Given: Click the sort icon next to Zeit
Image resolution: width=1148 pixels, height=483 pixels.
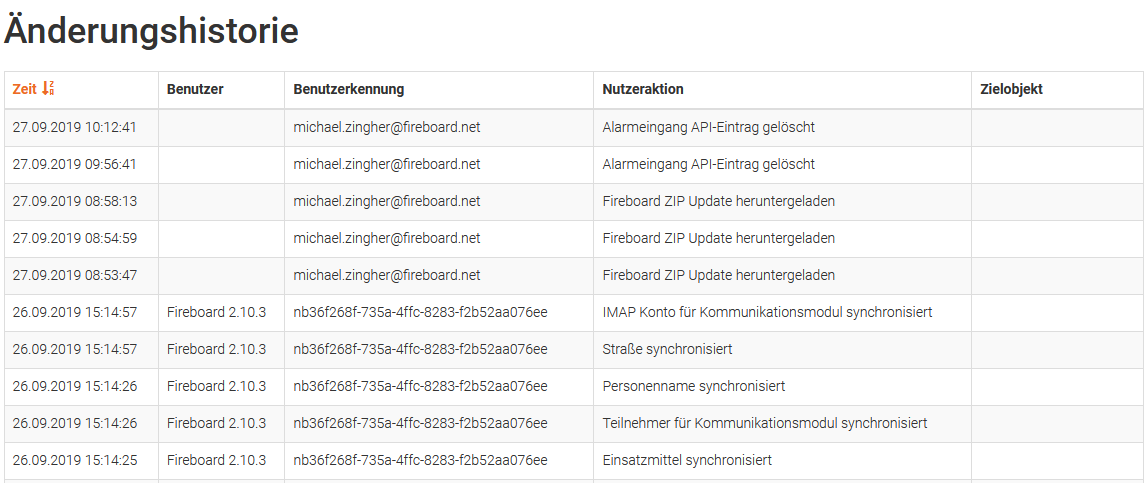Looking at the screenshot, I should (x=48, y=89).
